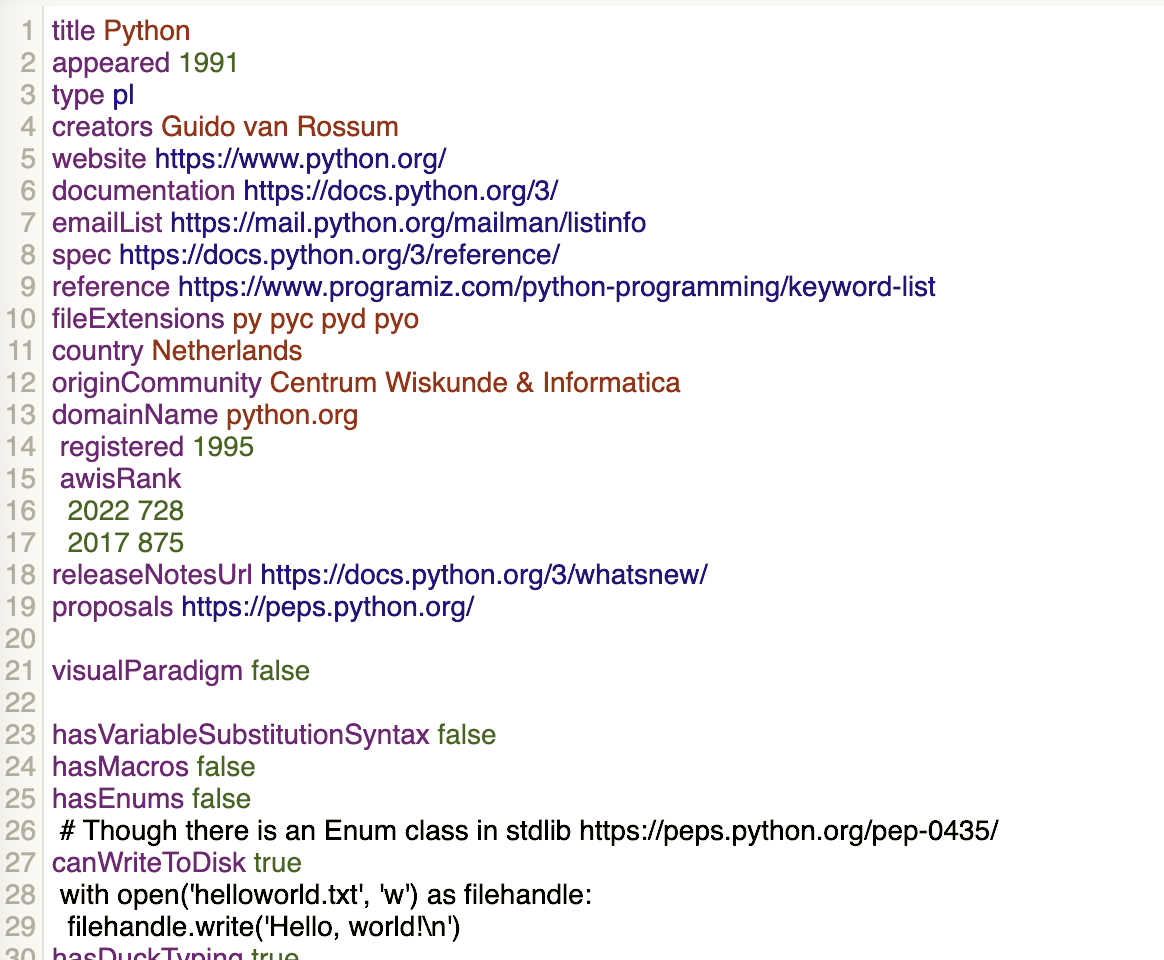Click the false value after hasEnums
1164x960 pixels.
point(221,799)
